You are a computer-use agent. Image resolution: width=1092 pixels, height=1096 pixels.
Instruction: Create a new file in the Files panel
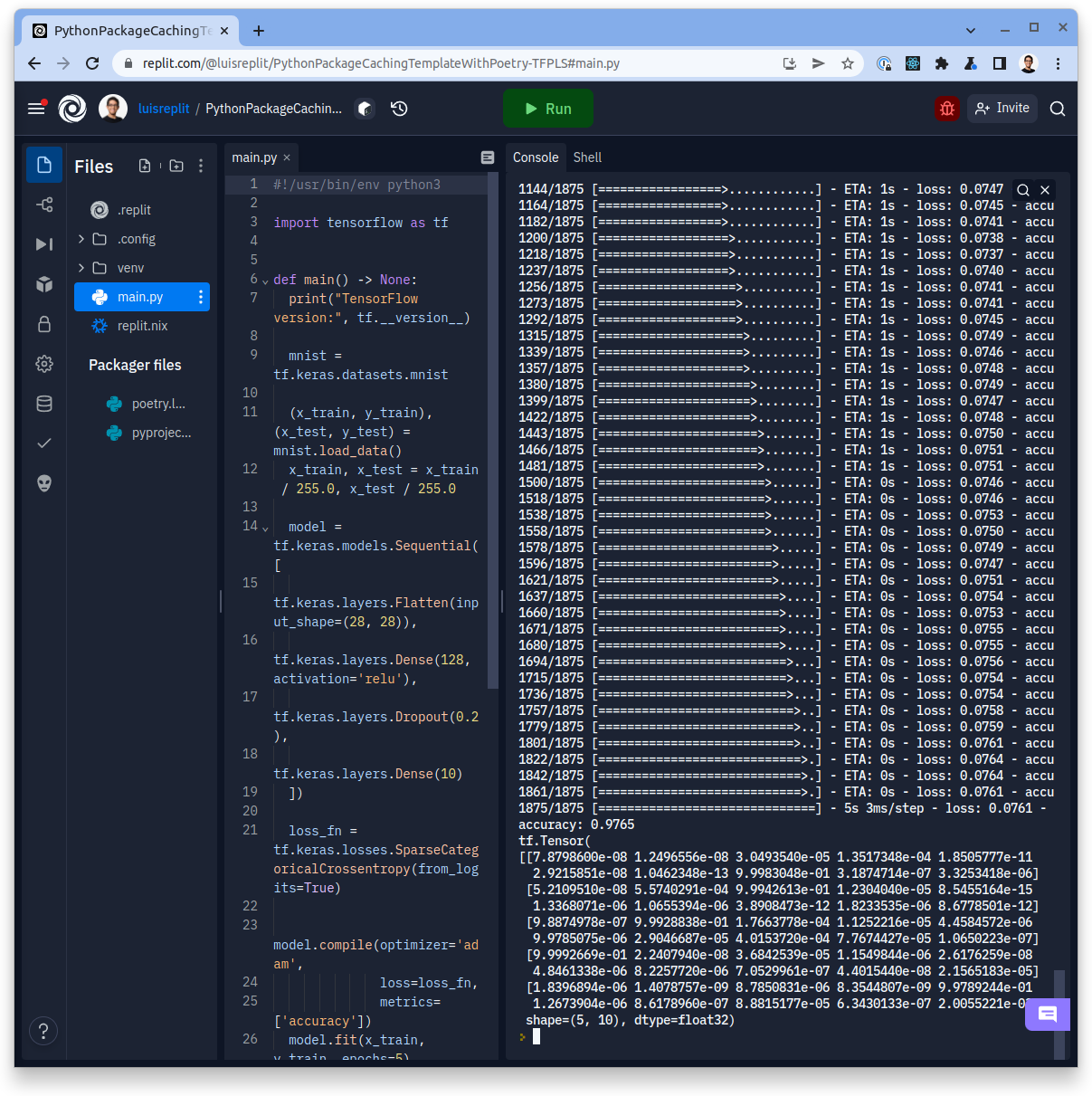[145, 166]
